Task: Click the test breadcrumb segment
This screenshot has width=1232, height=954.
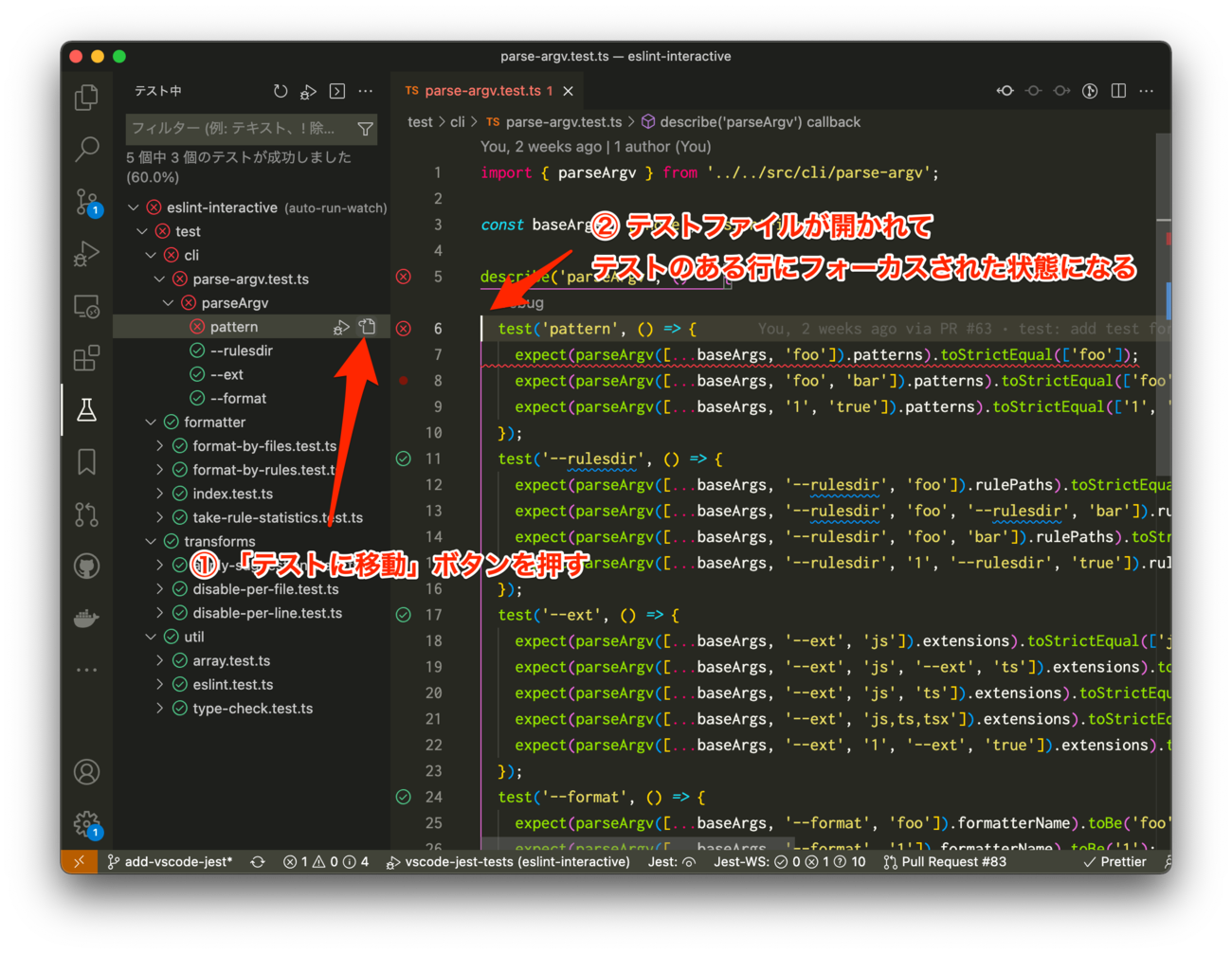Action: pos(420,122)
